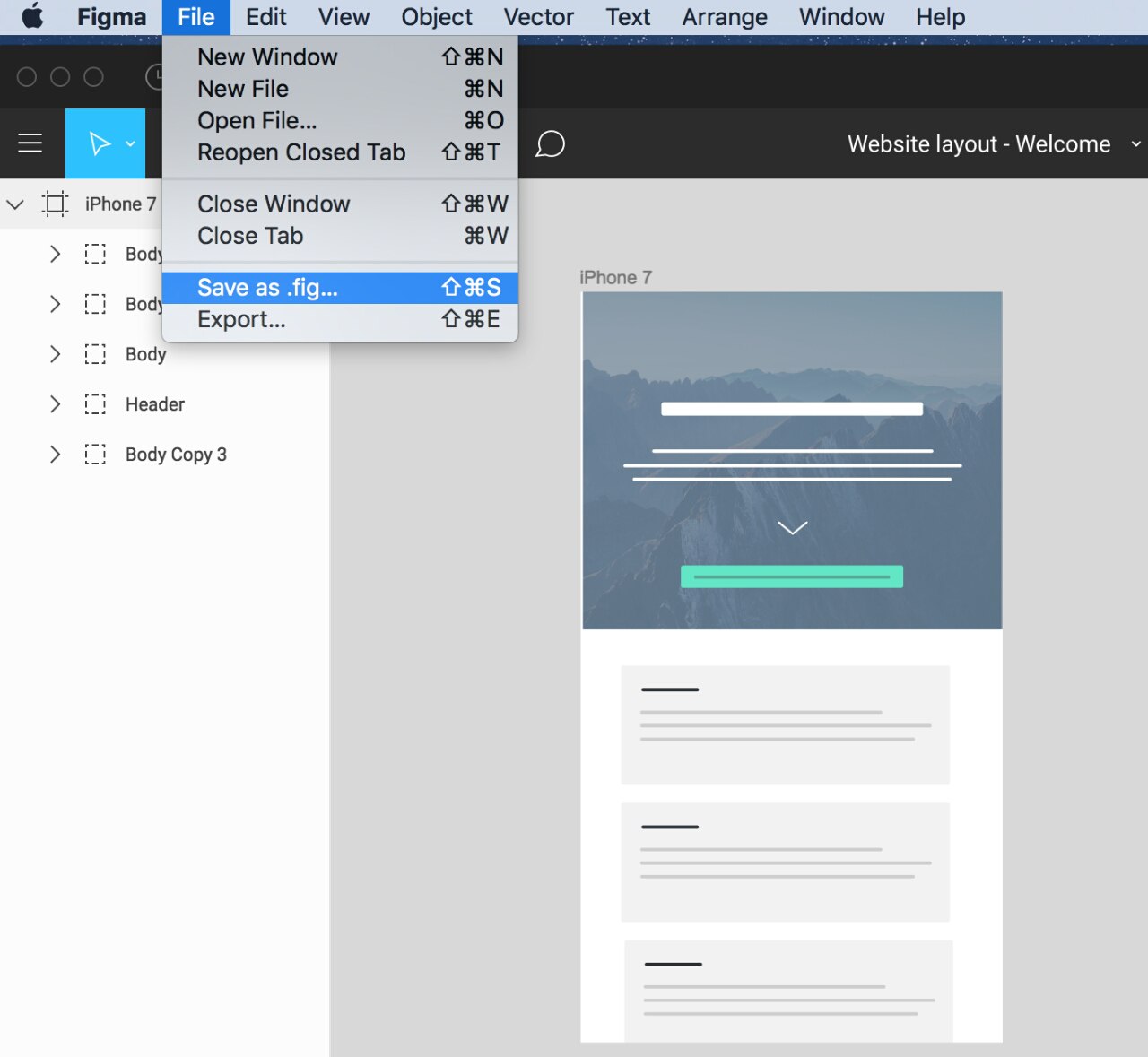
Task: Select the third Body layer name
Action: tap(146, 354)
